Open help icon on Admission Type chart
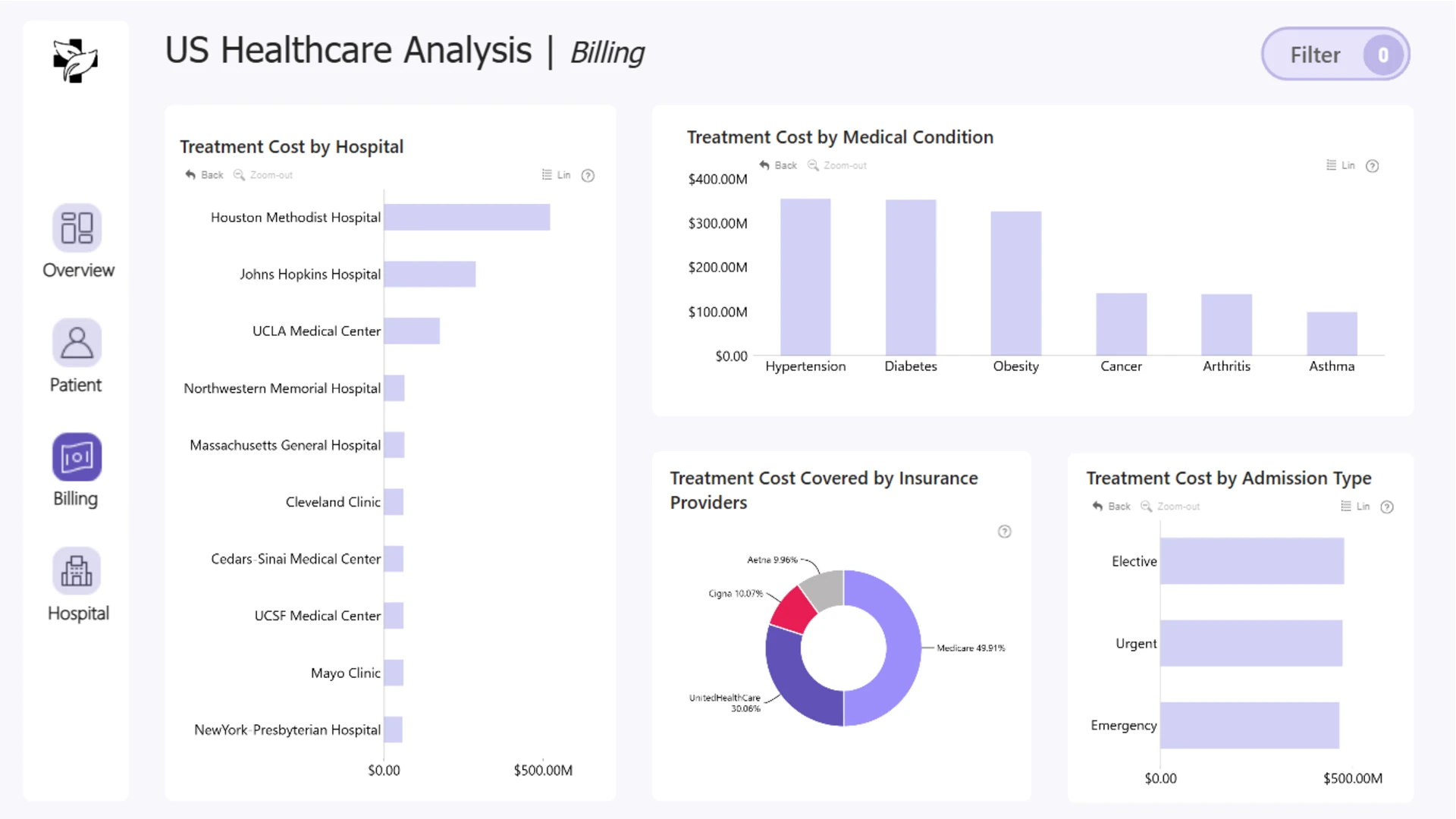 coord(1387,507)
